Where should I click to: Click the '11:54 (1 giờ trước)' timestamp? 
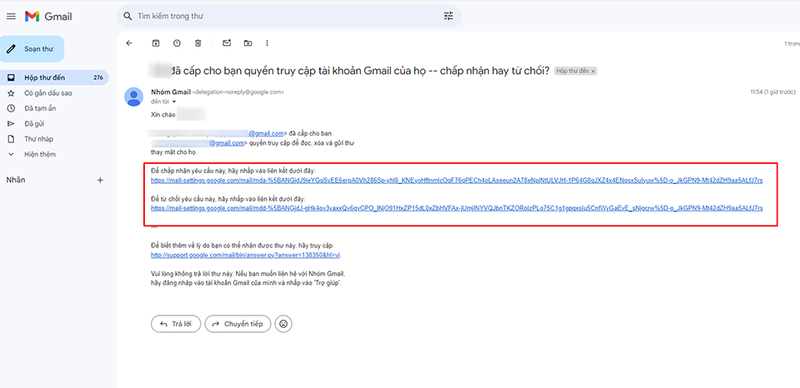[772, 92]
